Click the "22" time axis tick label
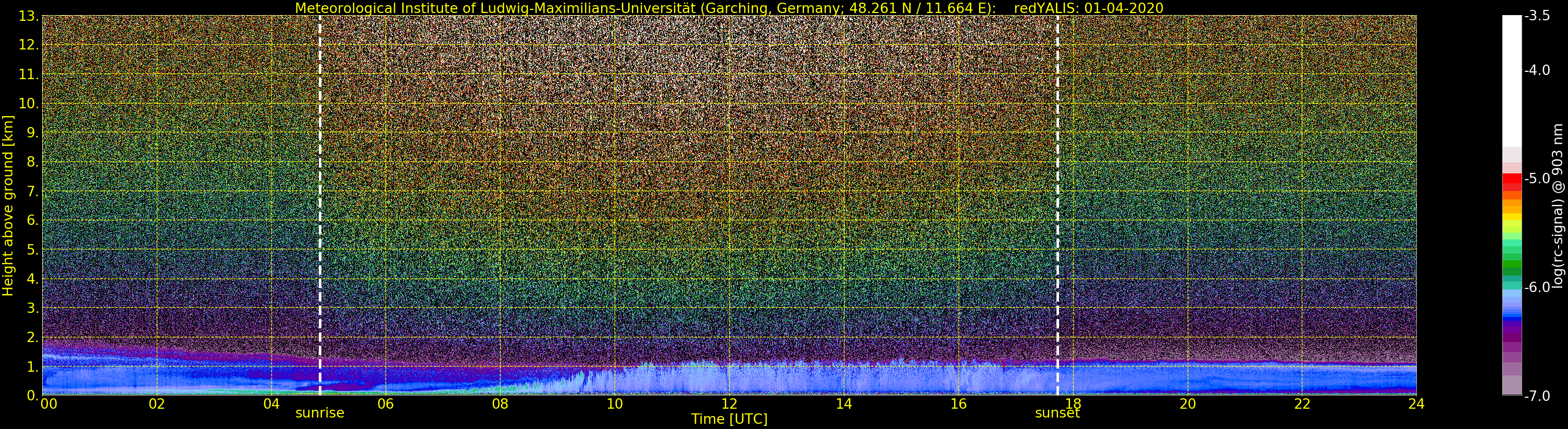 point(1302,404)
